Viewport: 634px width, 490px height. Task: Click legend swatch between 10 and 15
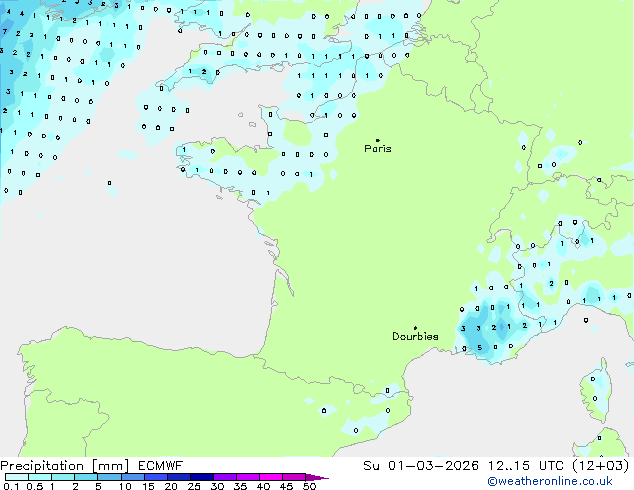pyautogui.click(x=133, y=477)
